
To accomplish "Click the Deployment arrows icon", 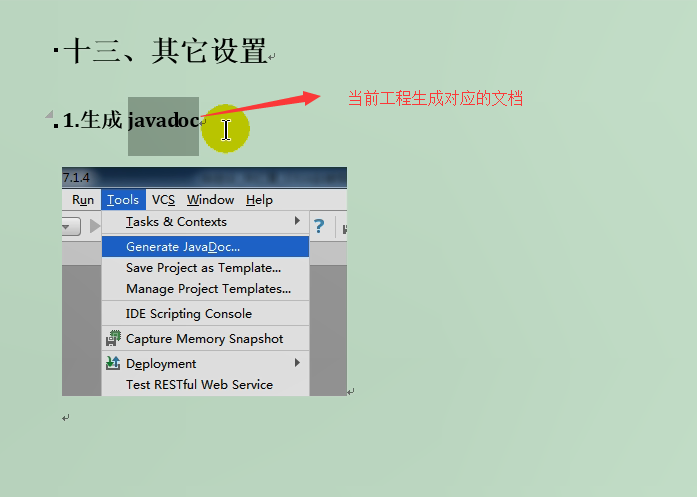I will click(113, 363).
